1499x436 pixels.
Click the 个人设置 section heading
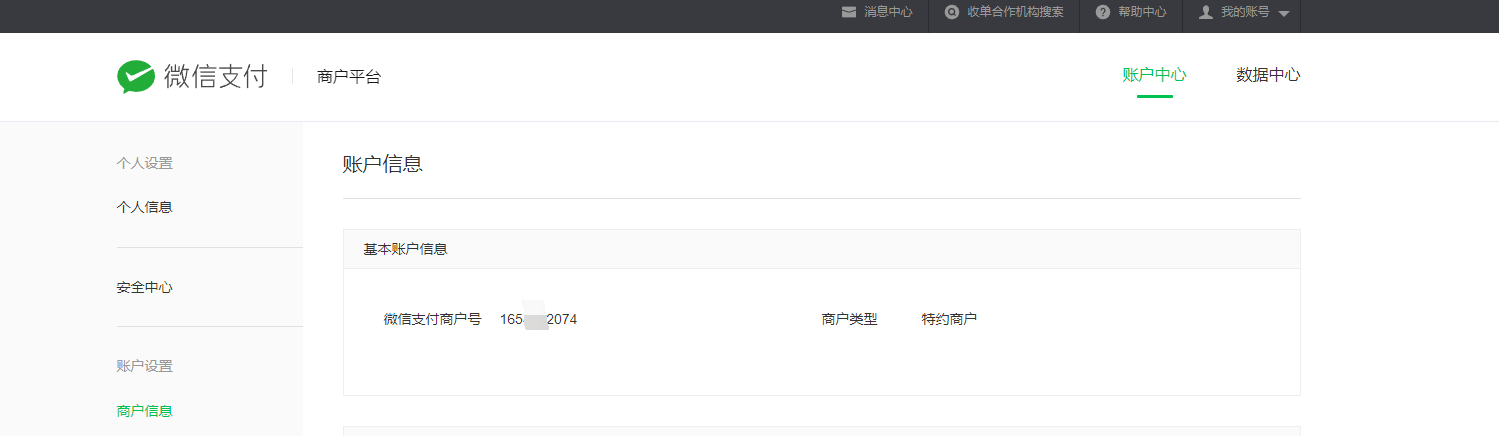point(144,163)
